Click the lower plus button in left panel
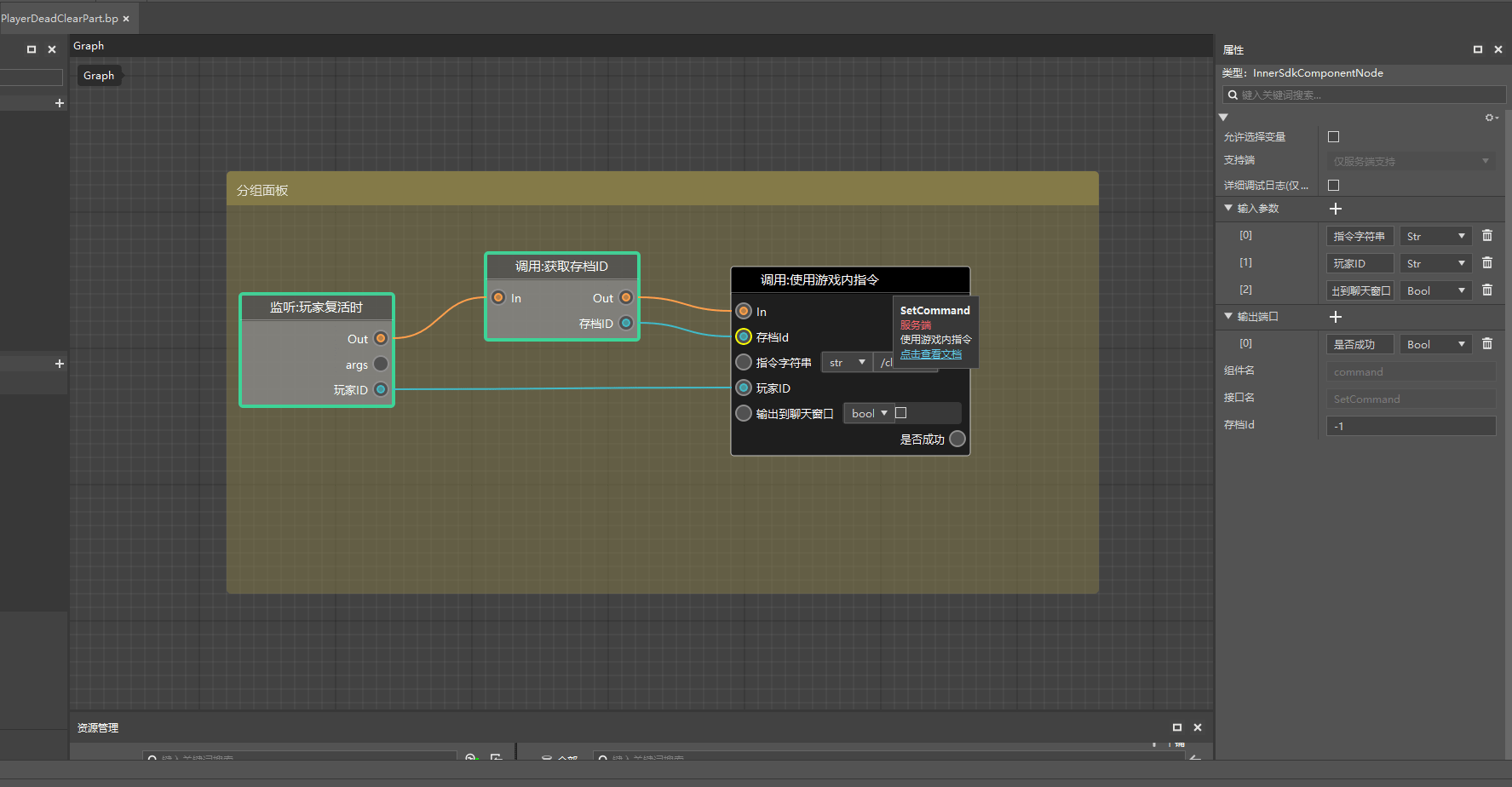 (x=60, y=364)
